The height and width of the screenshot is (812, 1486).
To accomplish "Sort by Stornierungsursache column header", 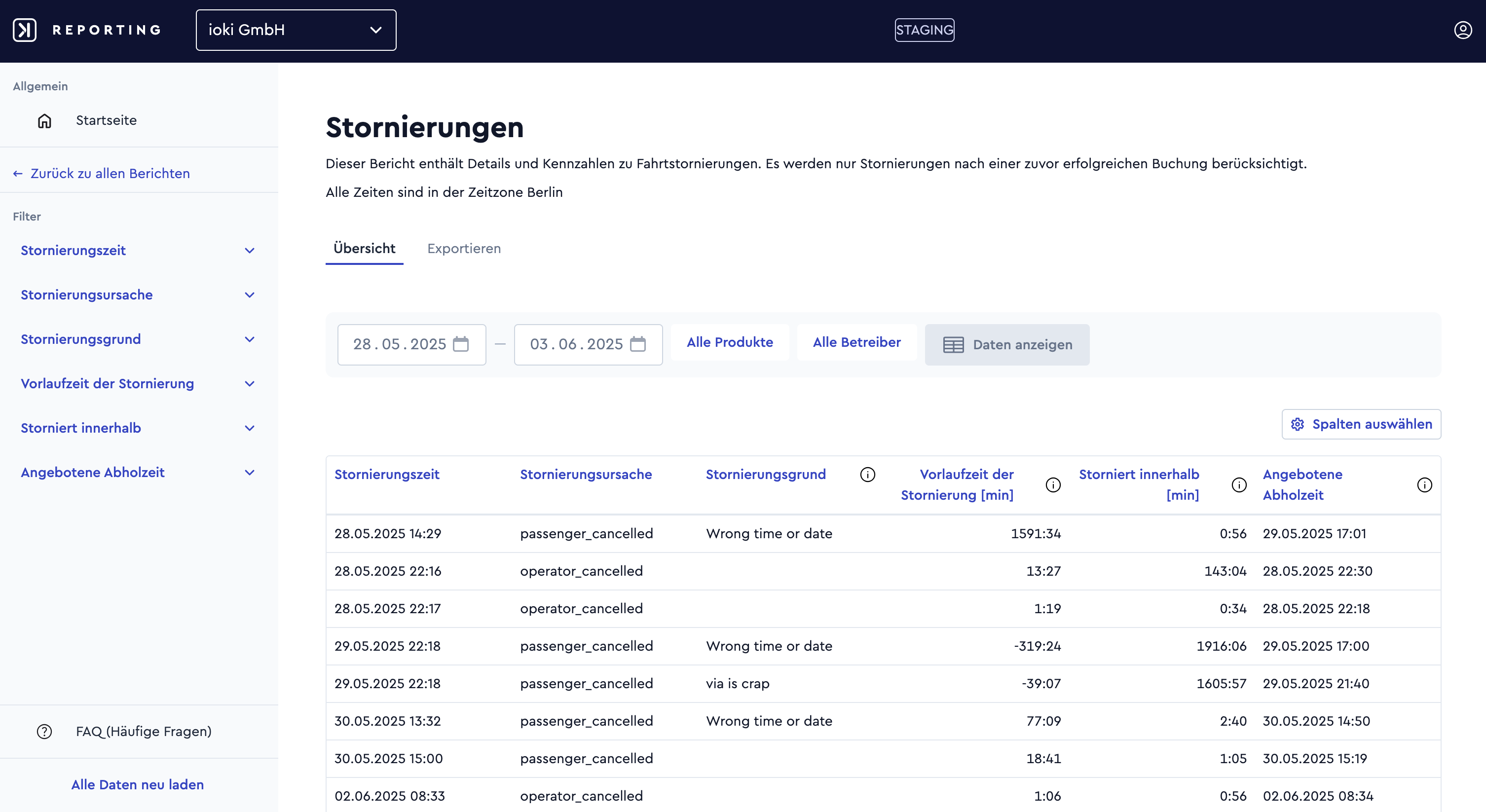I will pos(586,475).
